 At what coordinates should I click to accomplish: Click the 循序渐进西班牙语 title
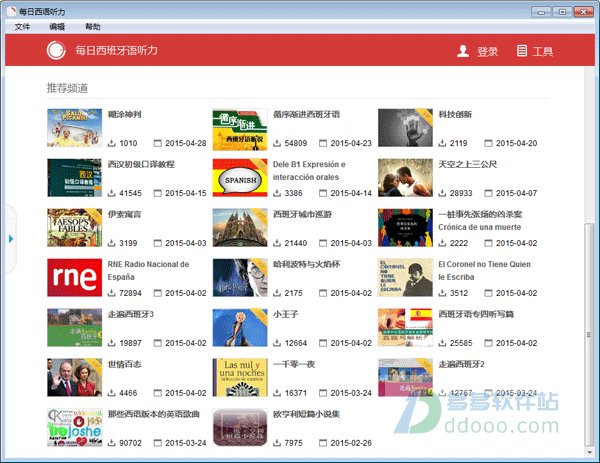click(307, 114)
